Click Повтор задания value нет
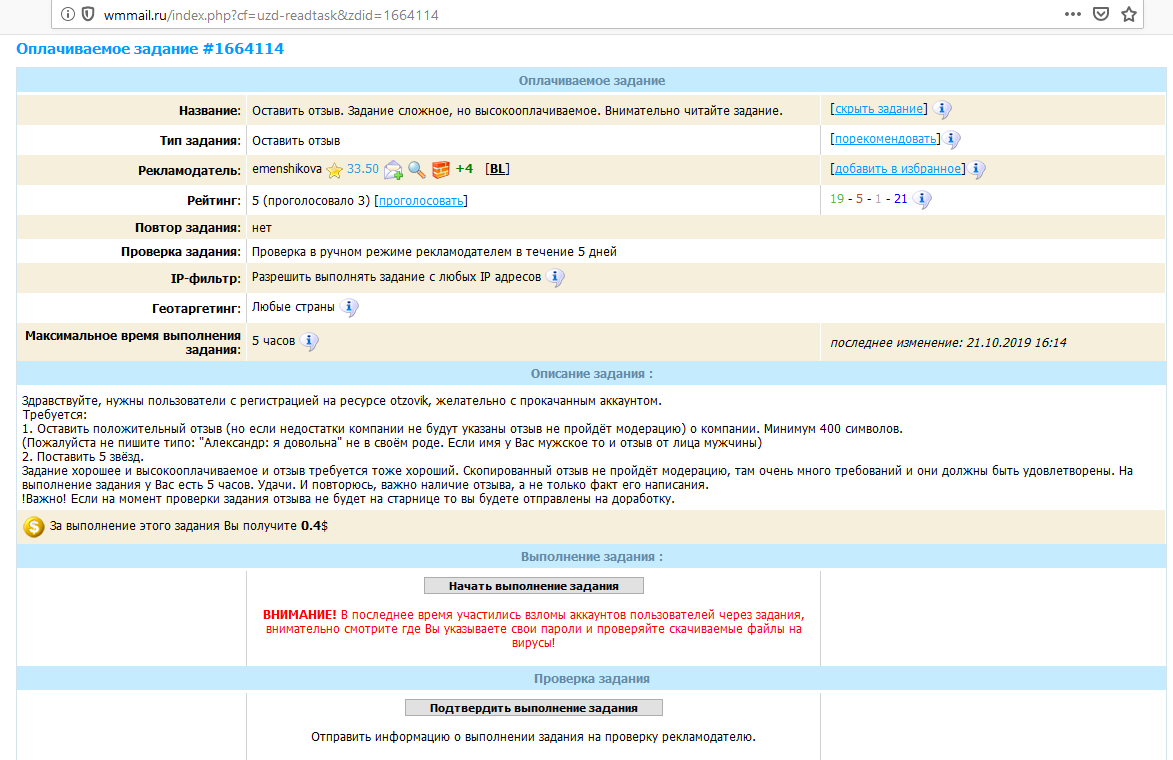Screen dimensions: 1173x760 pyautogui.click(x=262, y=227)
